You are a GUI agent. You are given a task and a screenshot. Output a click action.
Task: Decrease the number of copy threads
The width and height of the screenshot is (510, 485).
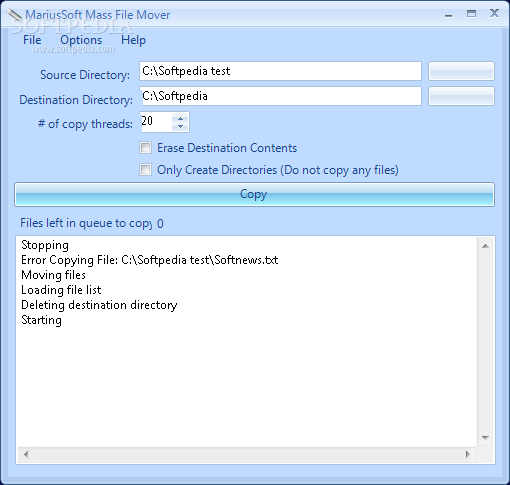click(x=180, y=126)
